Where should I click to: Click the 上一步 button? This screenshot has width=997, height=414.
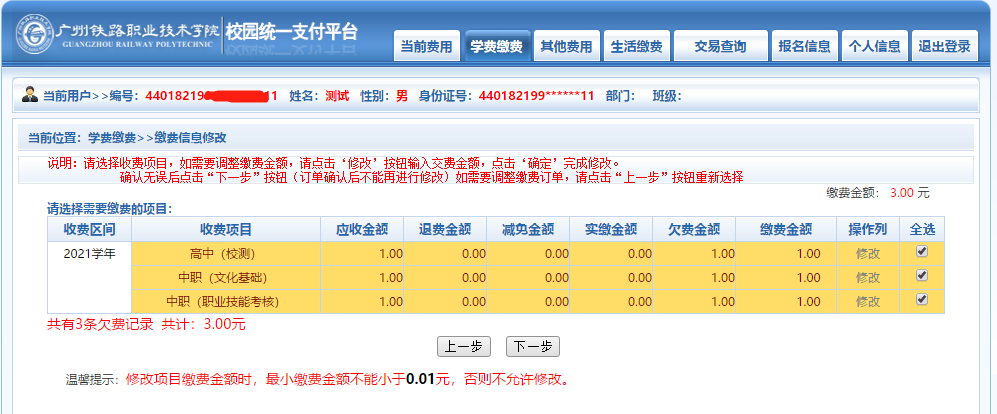pyautogui.click(x=464, y=347)
